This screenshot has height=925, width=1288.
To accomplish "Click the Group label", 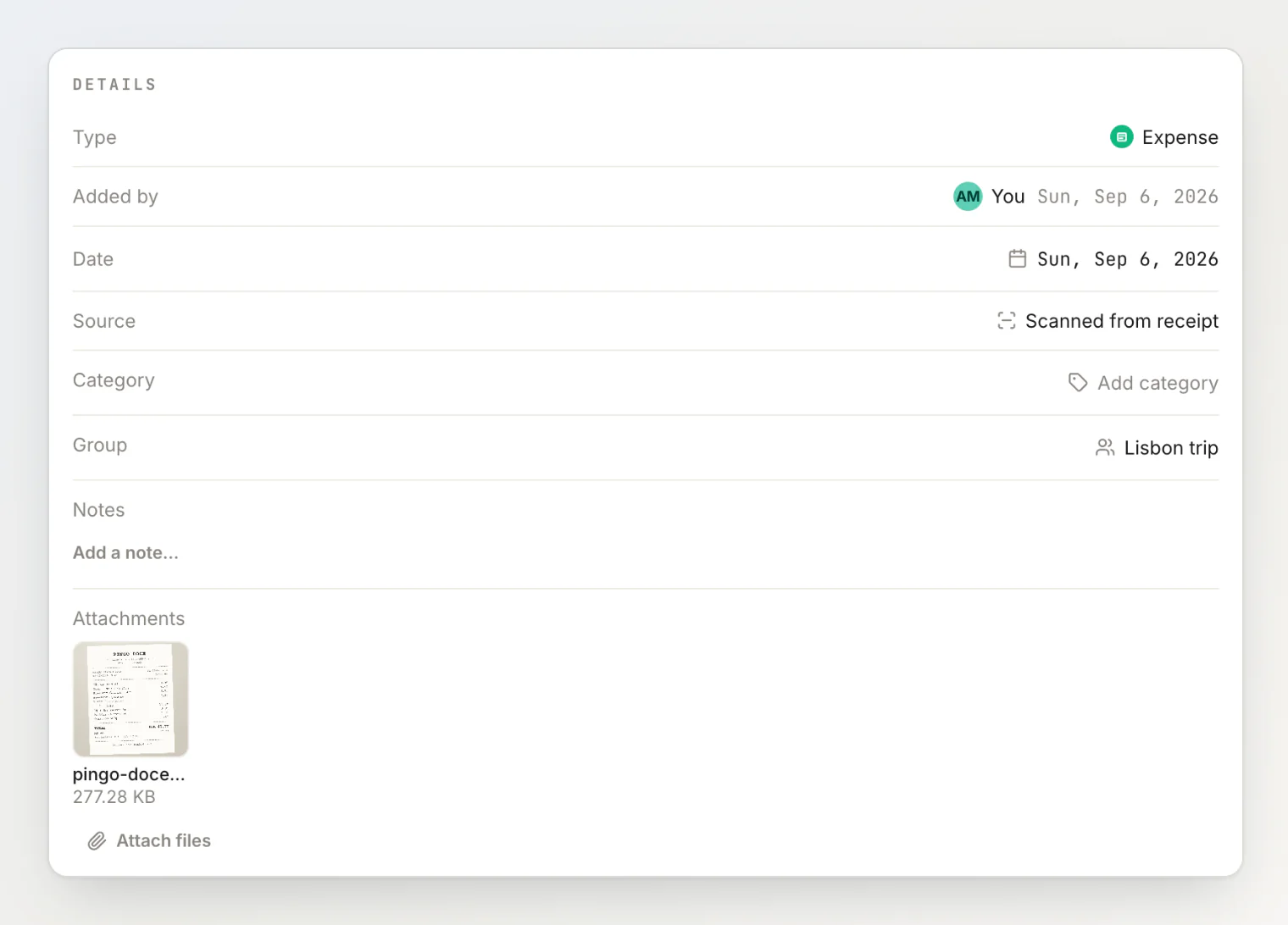I will (x=100, y=445).
